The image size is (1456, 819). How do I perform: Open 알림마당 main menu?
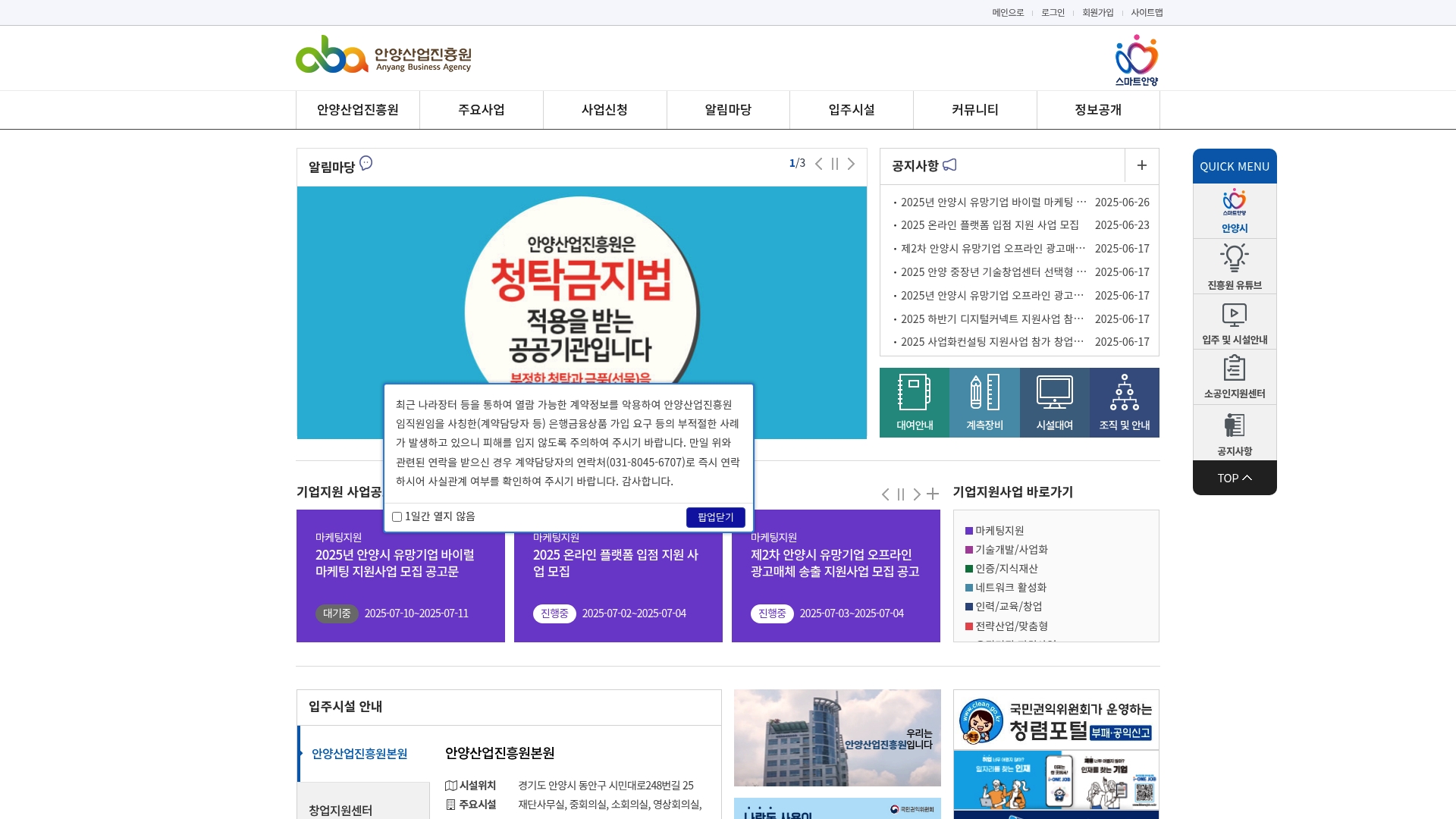728,110
